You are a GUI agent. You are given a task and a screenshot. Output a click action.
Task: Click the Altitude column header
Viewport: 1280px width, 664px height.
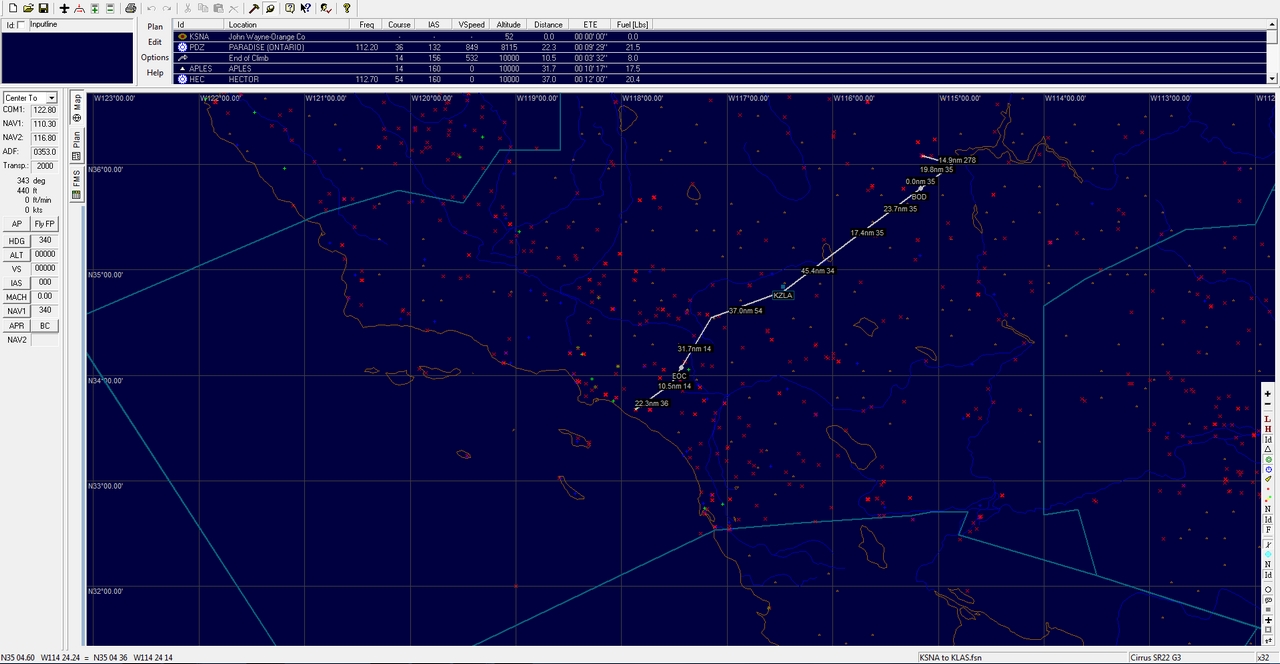point(509,24)
